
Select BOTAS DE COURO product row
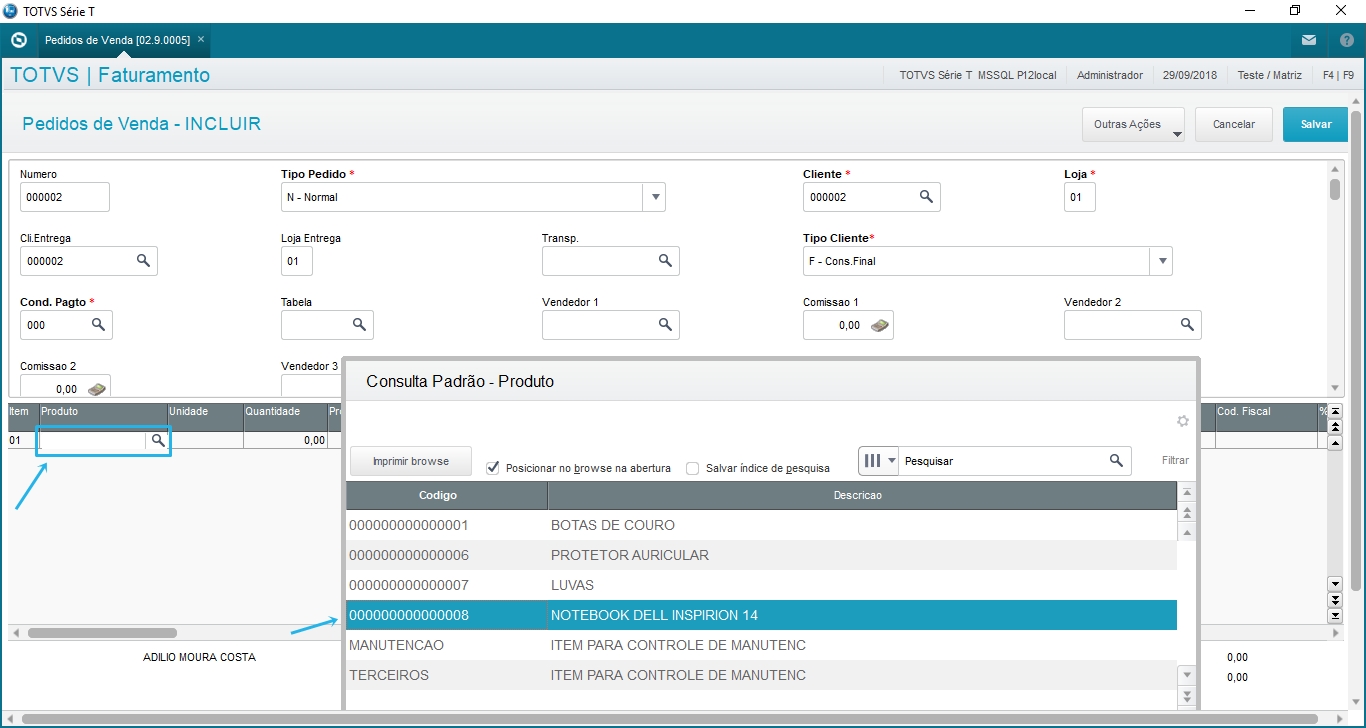click(761, 525)
